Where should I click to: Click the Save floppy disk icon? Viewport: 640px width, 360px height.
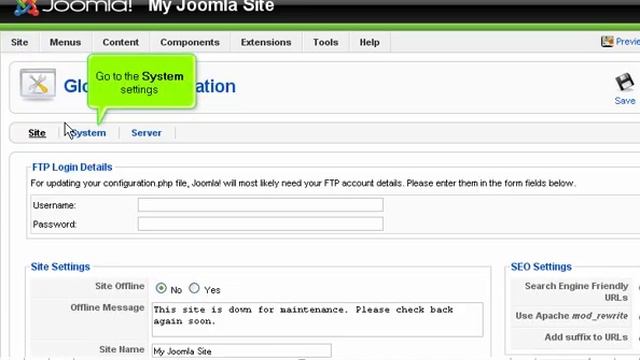(624, 82)
